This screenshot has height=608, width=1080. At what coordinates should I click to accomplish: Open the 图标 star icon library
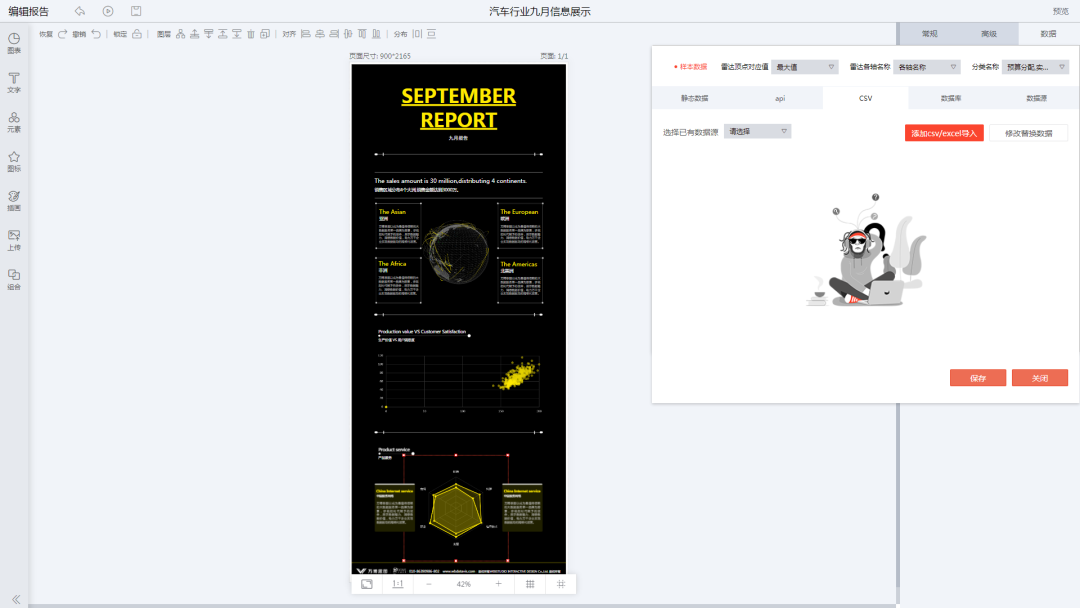point(14,161)
